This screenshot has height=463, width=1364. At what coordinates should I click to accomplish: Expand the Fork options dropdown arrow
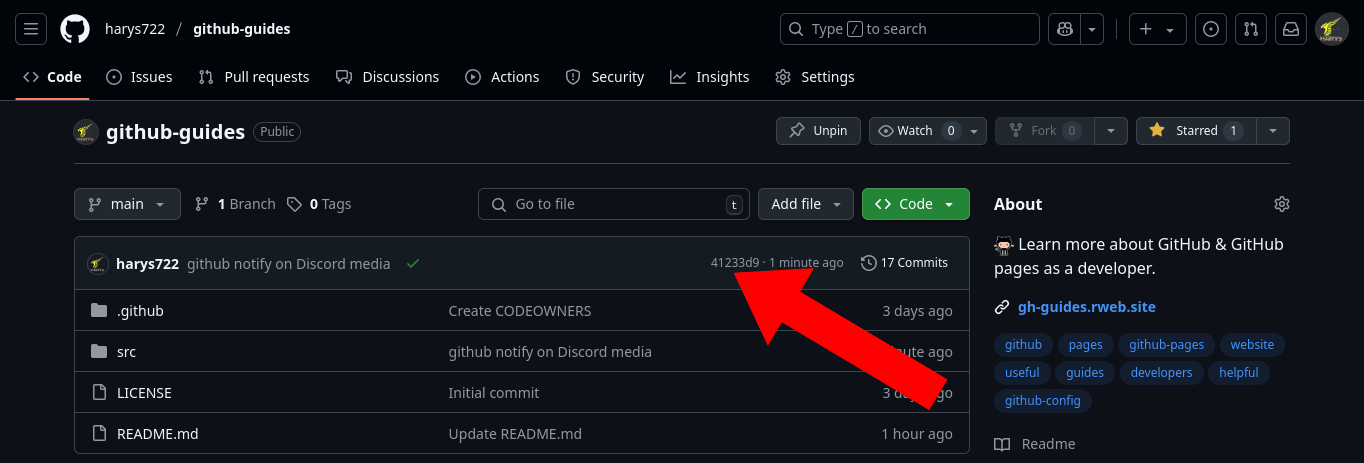[1111, 131]
